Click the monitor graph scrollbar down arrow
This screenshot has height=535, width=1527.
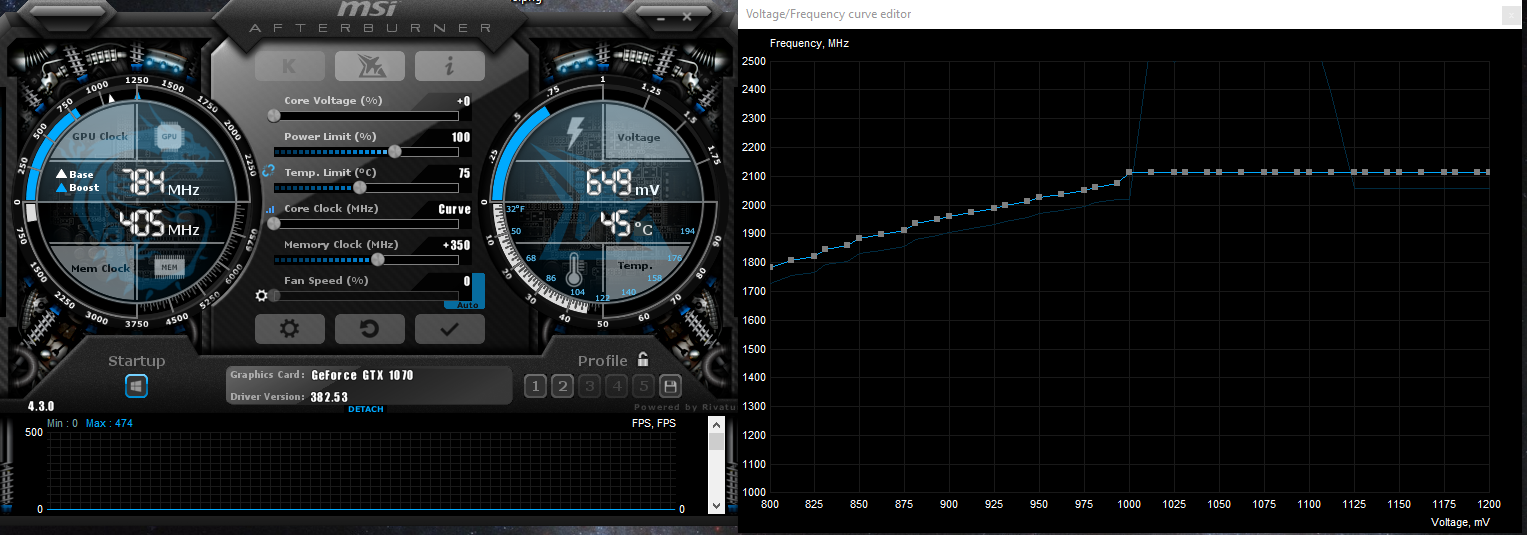(x=716, y=506)
